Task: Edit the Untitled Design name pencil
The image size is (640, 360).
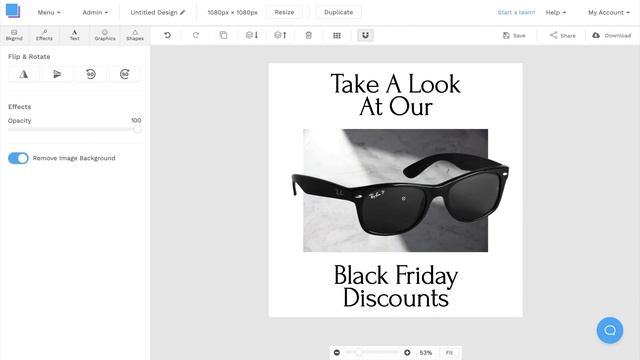Action: click(x=182, y=12)
